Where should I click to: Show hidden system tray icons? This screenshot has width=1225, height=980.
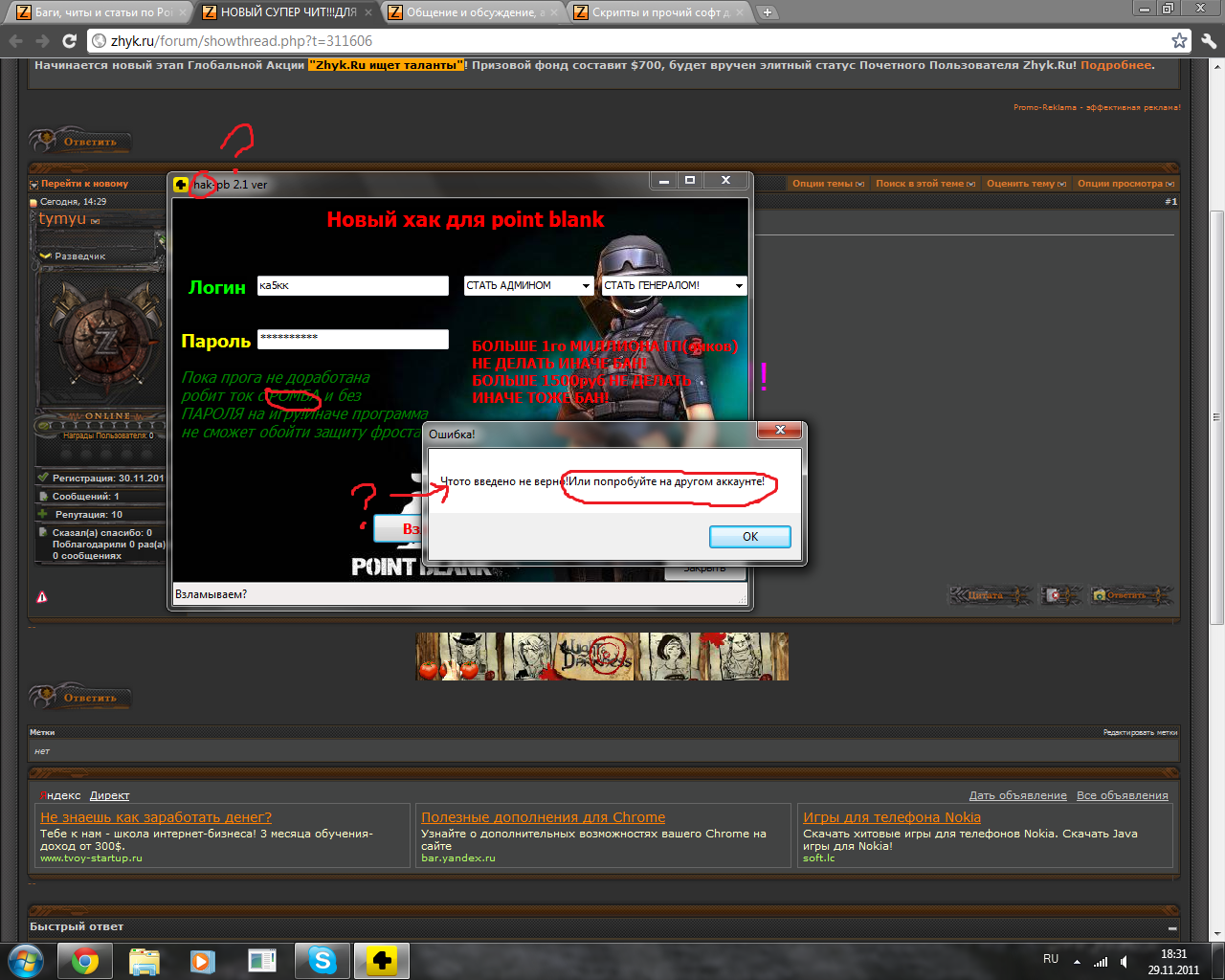tap(1077, 962)
